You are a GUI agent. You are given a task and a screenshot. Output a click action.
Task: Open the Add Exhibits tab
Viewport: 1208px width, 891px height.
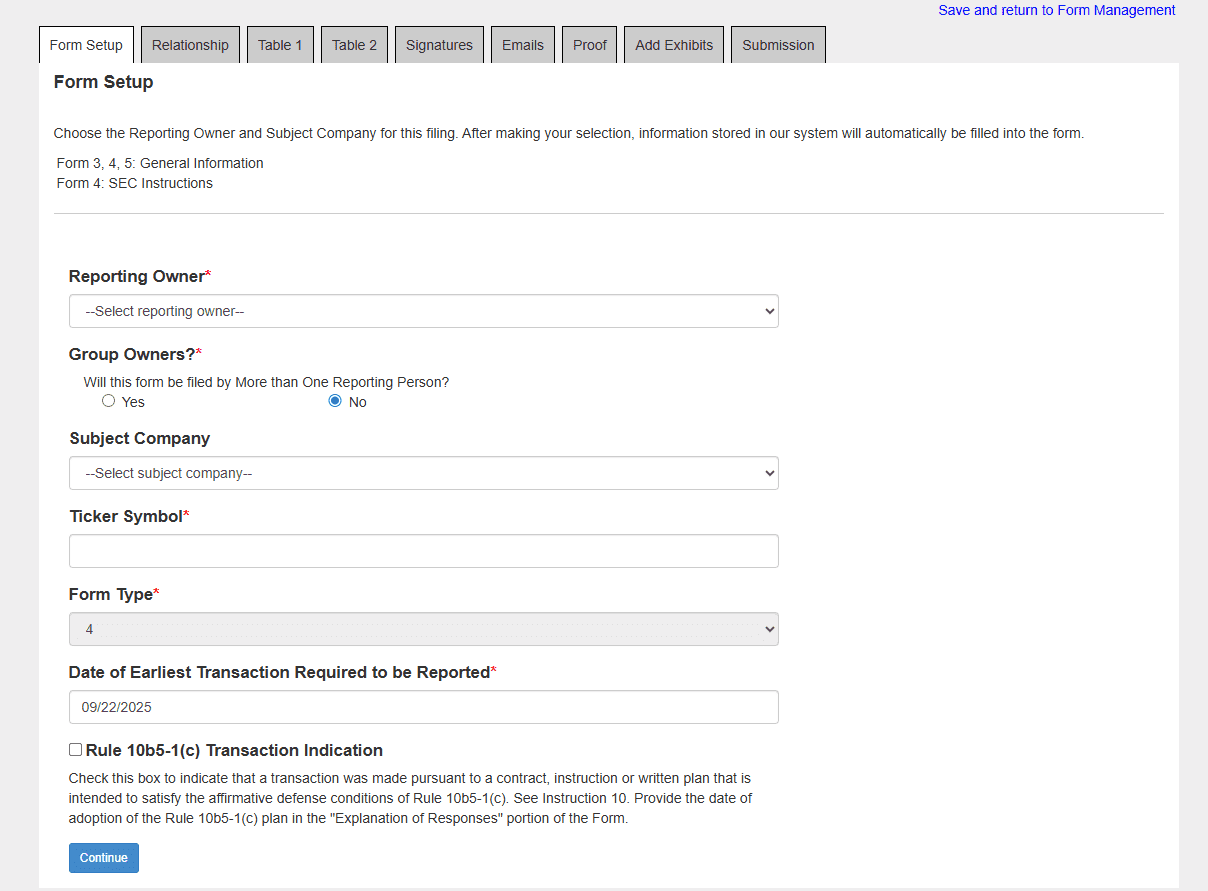(x=674, y=45)
